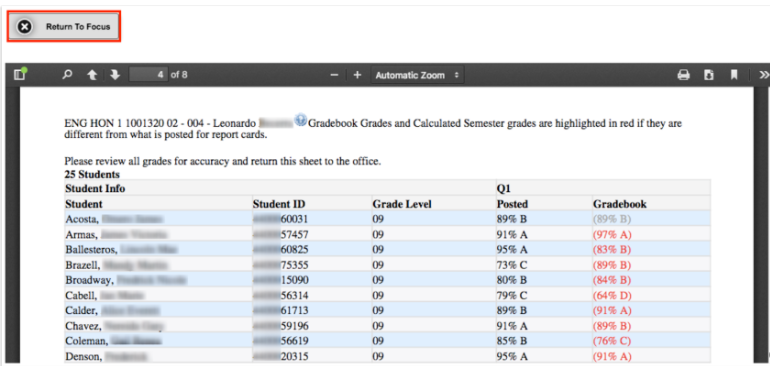Click gradebook grade (83% B)
The width and height of the screenshot is (770, 366).
(x=612, y=250)
